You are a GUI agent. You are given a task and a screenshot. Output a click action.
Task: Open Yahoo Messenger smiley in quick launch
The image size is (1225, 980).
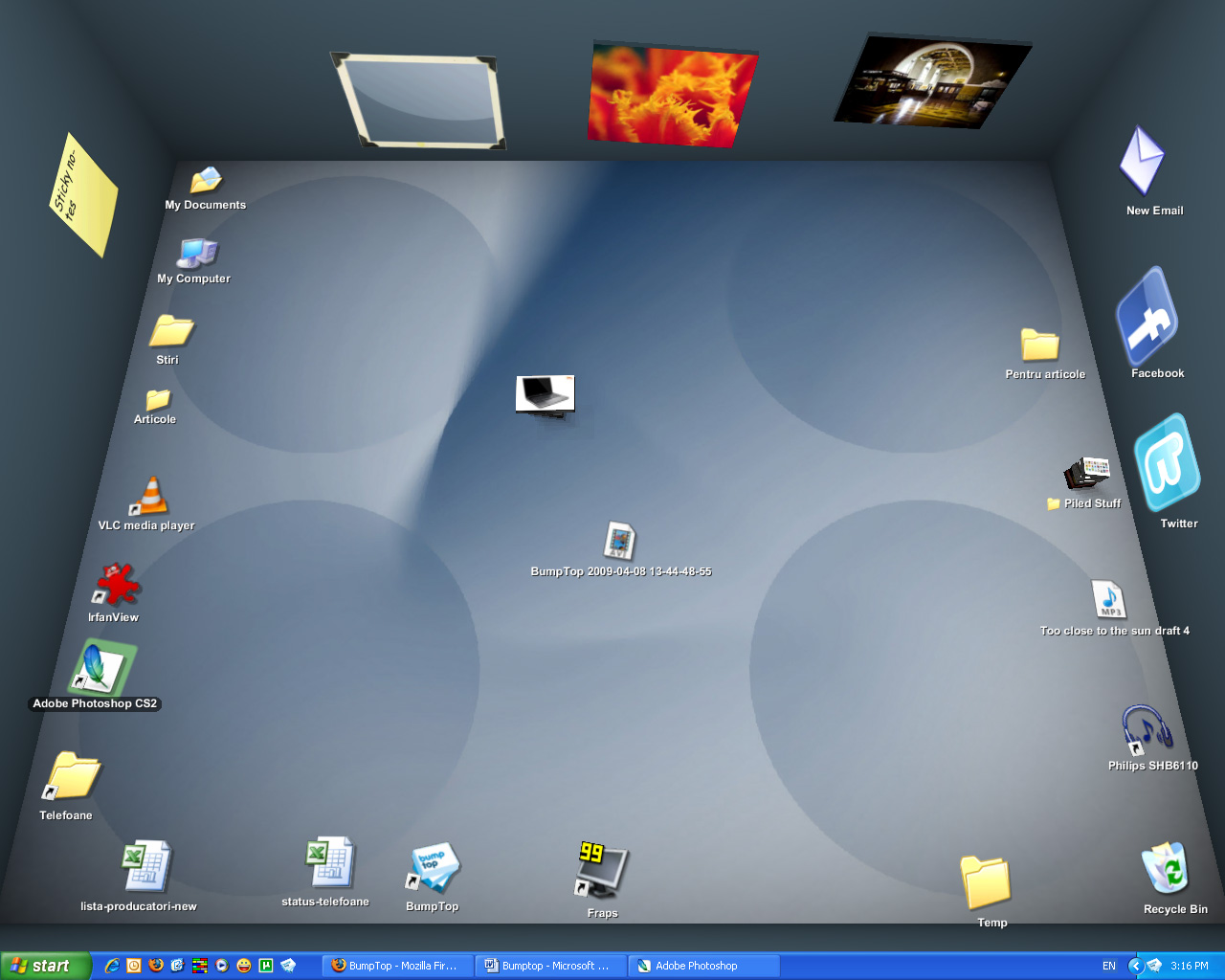tap(242, 966)
